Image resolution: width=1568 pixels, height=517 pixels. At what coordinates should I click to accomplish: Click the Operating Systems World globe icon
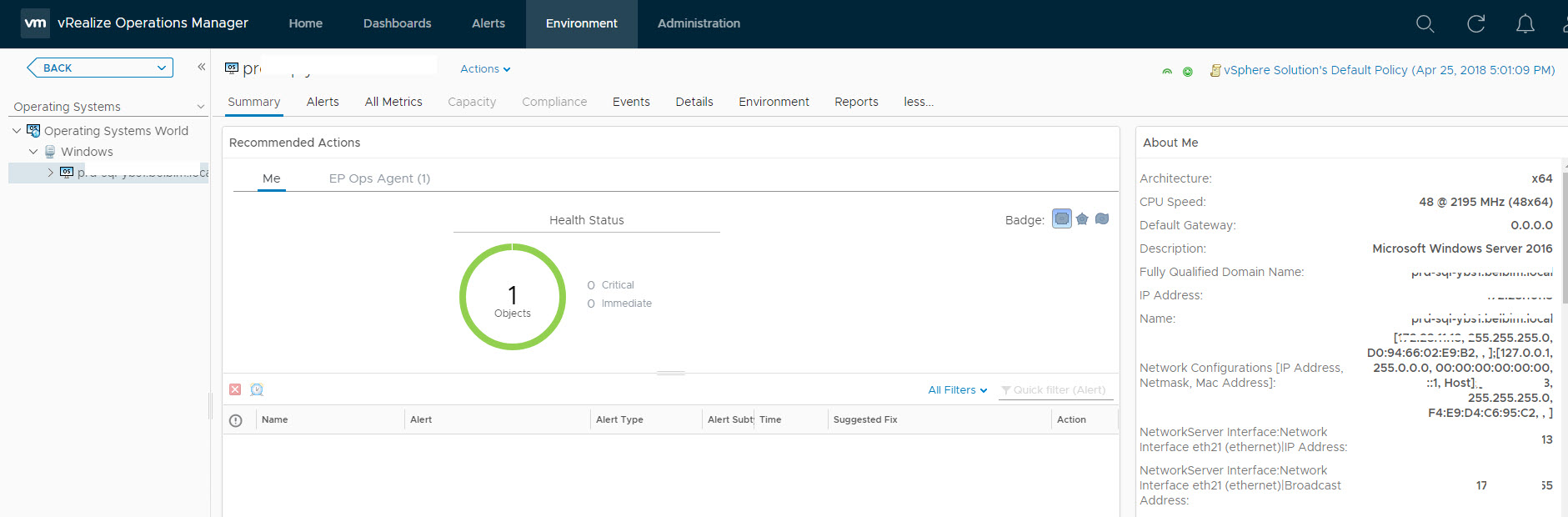pos(33,131)
